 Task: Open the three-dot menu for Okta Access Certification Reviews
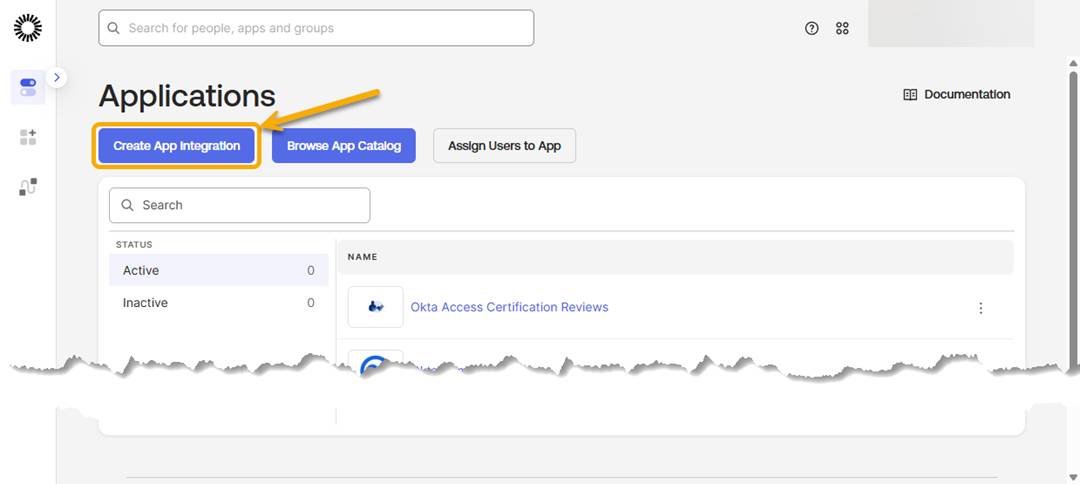click(981, 308)
